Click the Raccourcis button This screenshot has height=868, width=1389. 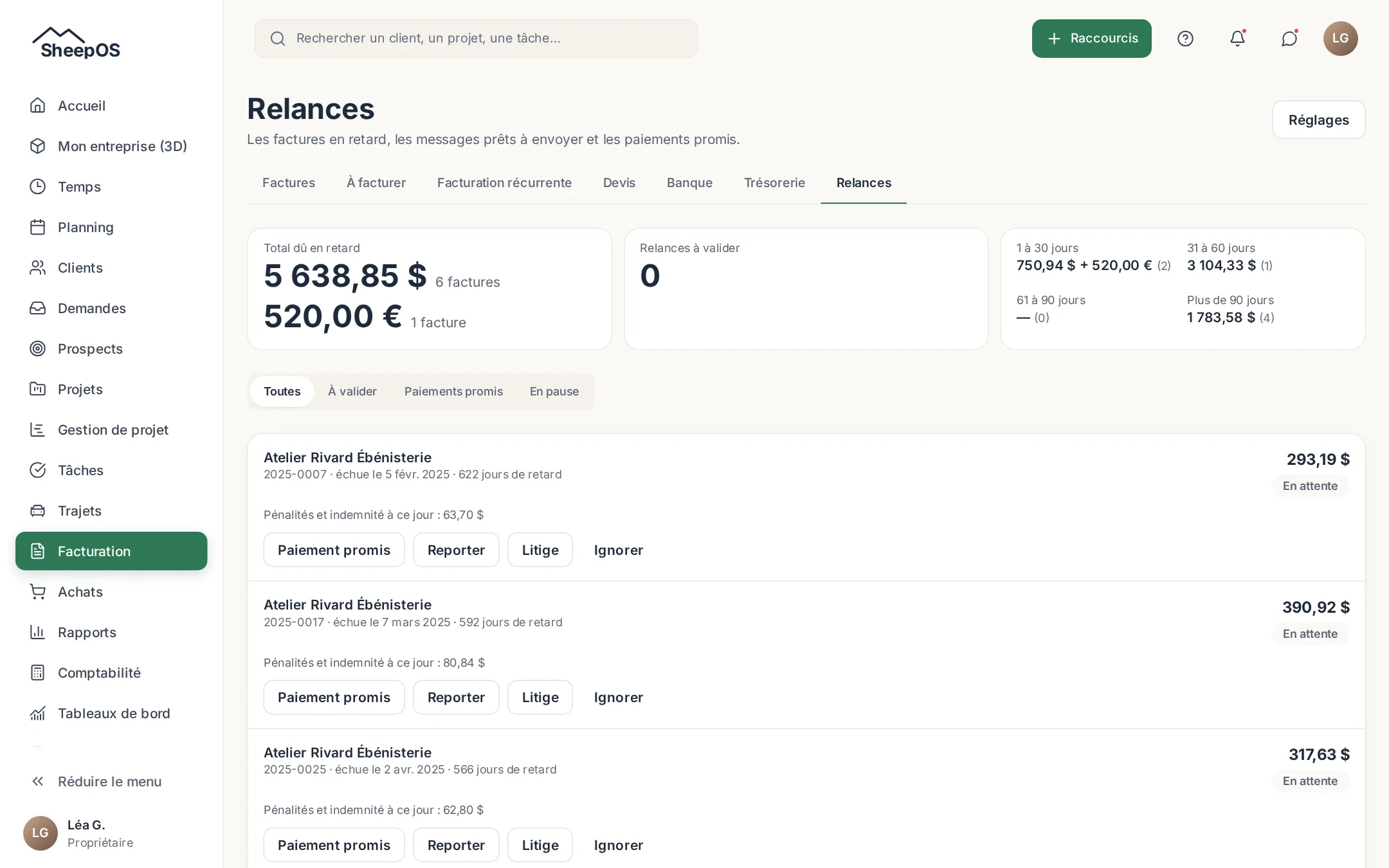1091,39
